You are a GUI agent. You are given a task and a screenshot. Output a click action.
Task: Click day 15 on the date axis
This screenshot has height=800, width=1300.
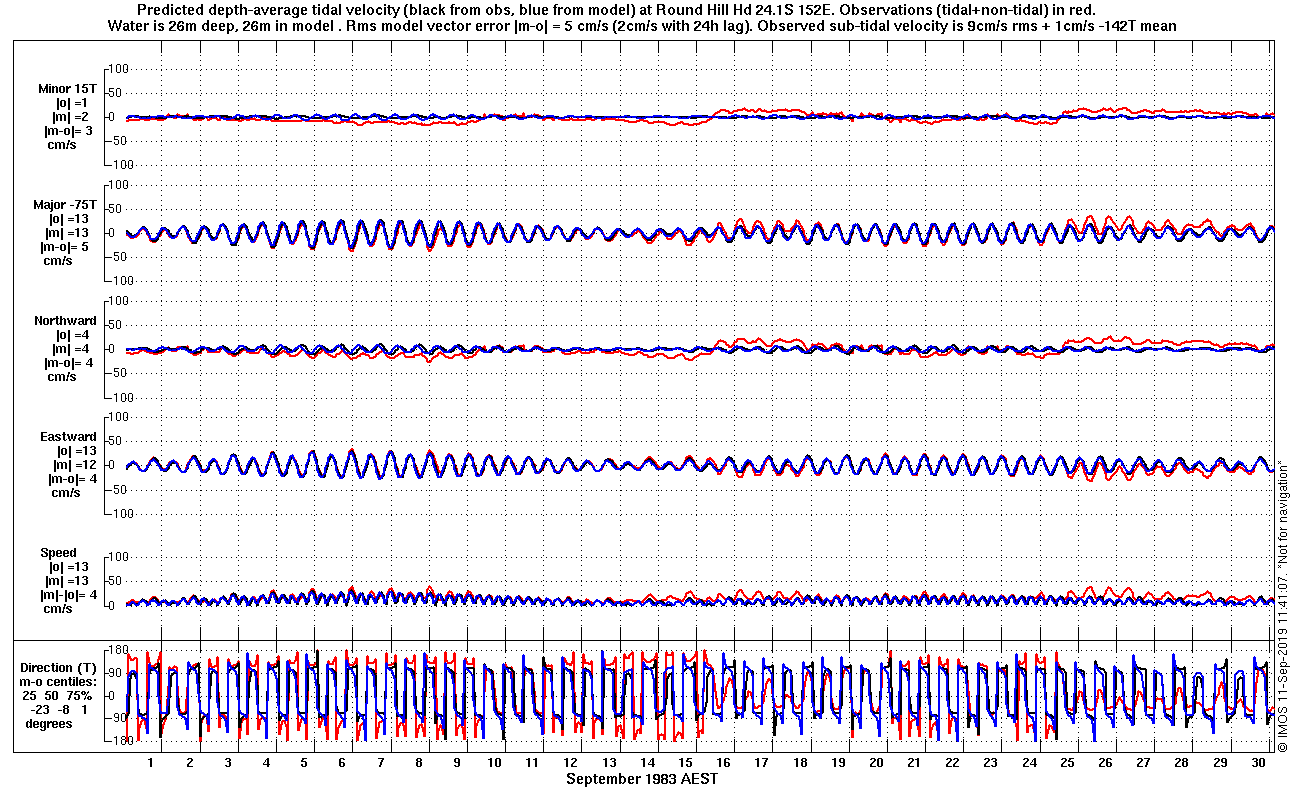click(x=686, y=763)
